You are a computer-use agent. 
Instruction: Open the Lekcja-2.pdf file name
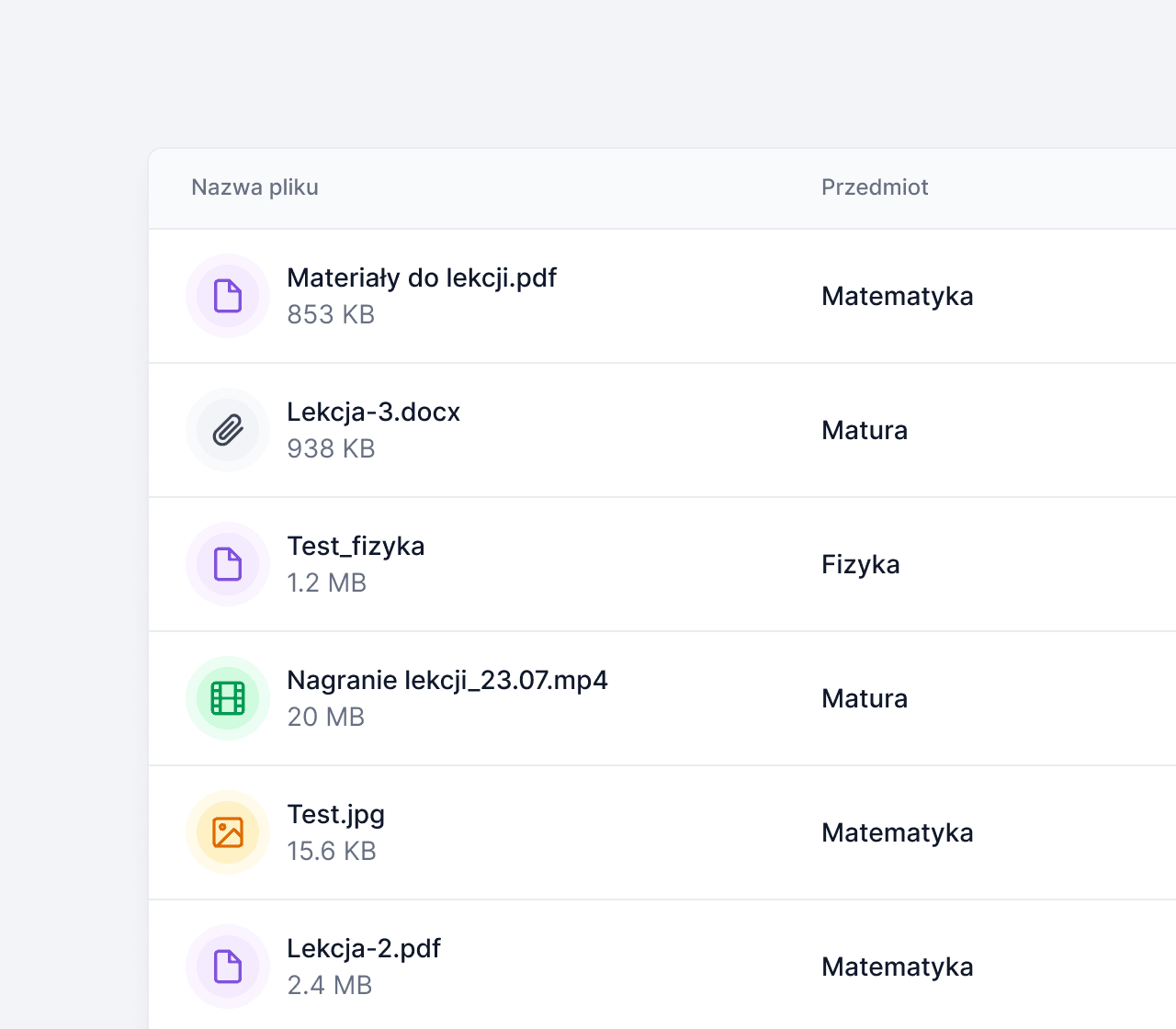click(364, 948)
